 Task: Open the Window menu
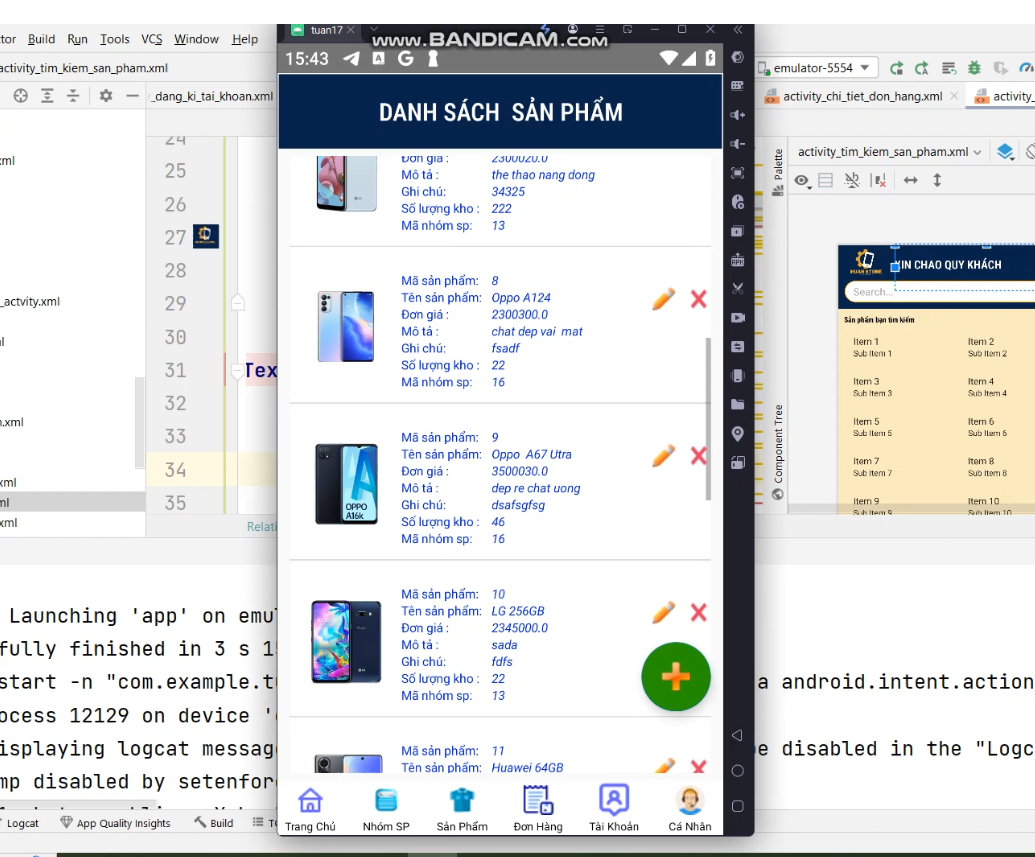(x=196, y=39)
